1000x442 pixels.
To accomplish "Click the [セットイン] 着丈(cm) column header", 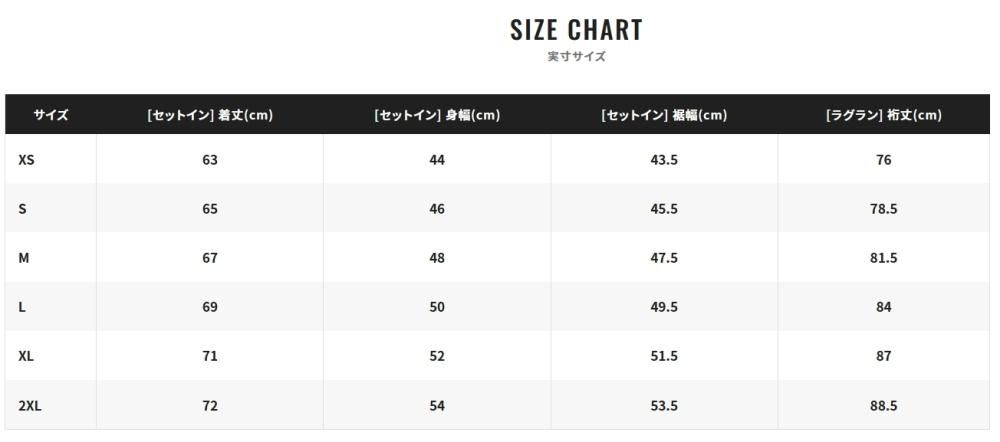I will (x=210, y=115).
